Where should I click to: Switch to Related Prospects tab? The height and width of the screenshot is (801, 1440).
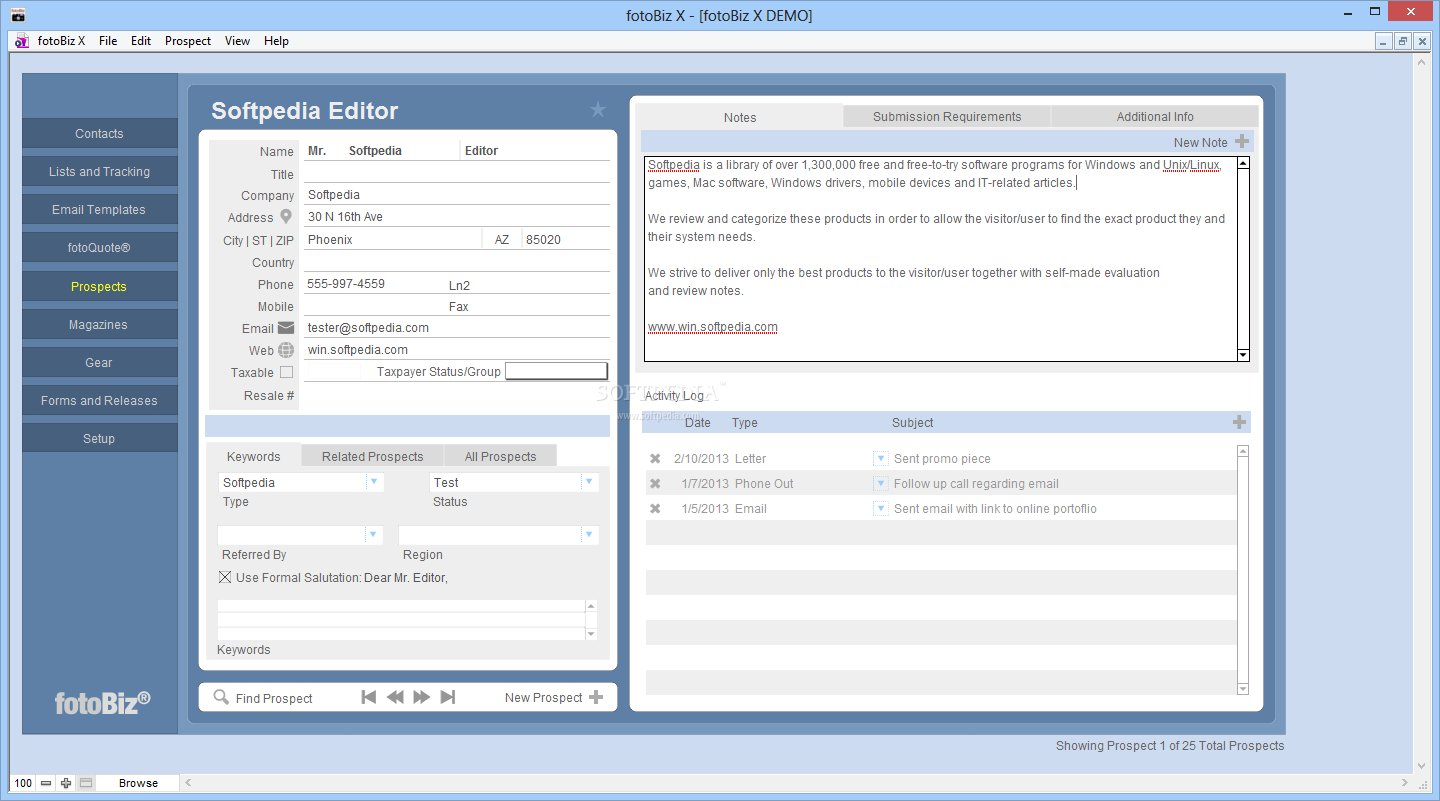pyautogui.click(x=372, y=457)
